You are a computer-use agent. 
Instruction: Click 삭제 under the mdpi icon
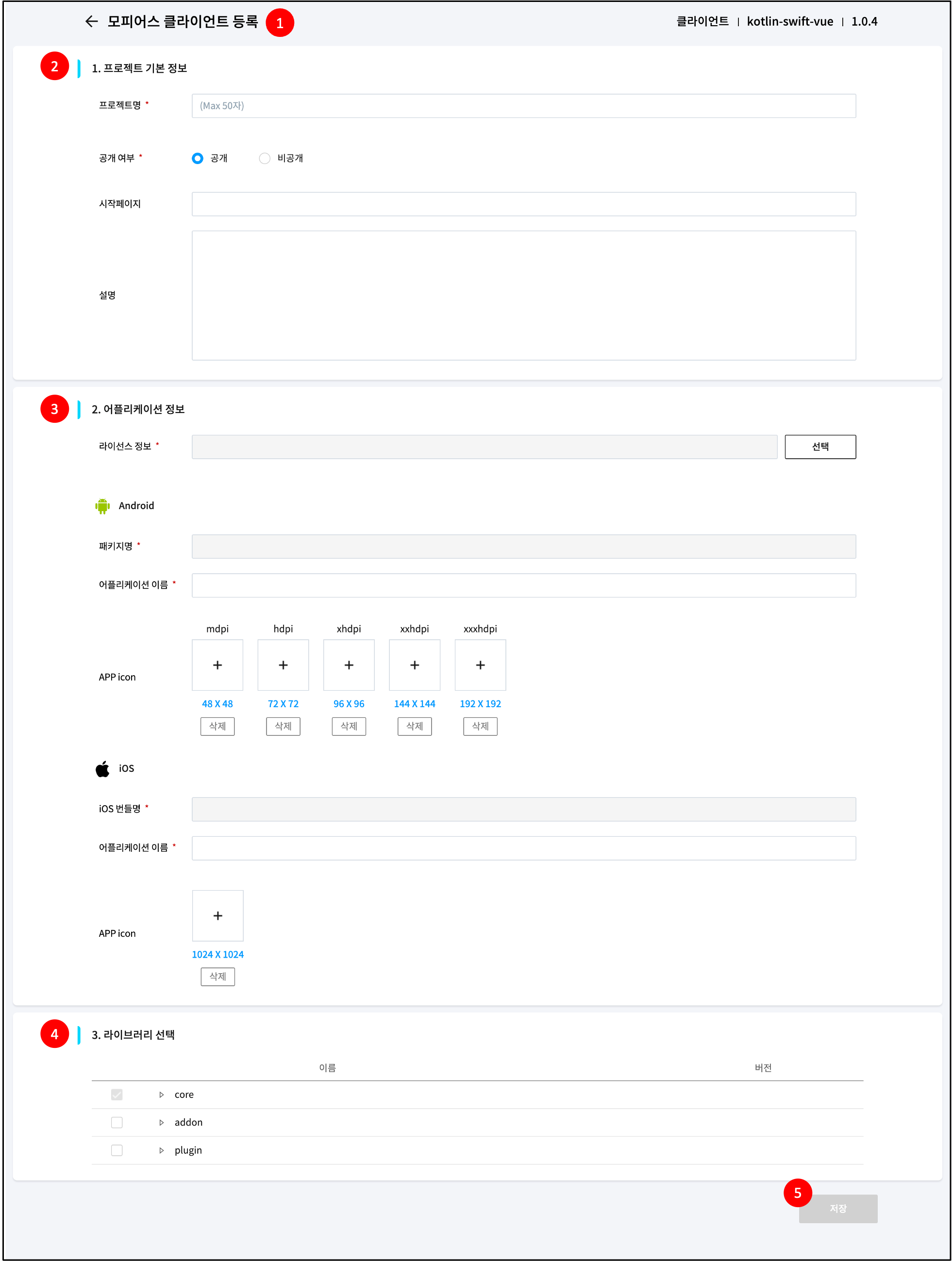click(x=217, y=726)
